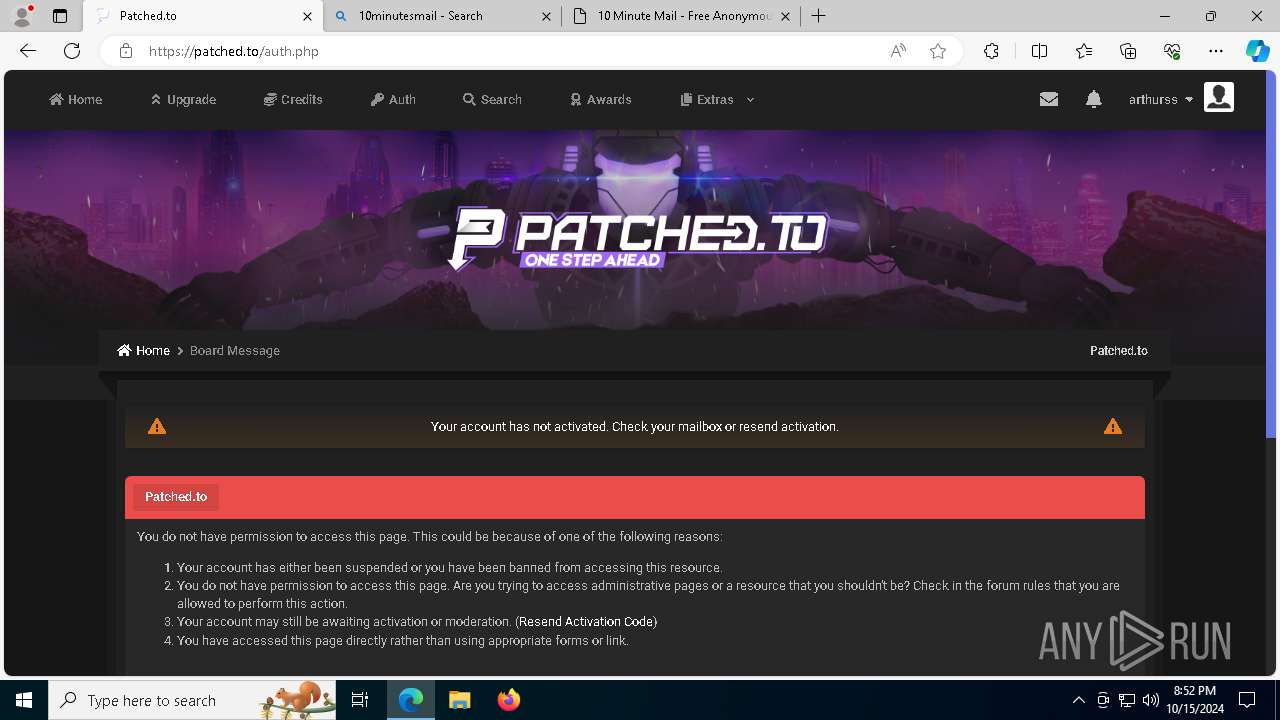Image resolution: width=1280 pixels, height=720 pixels.
Task: Refresh the current page
Action: (72, 51)
